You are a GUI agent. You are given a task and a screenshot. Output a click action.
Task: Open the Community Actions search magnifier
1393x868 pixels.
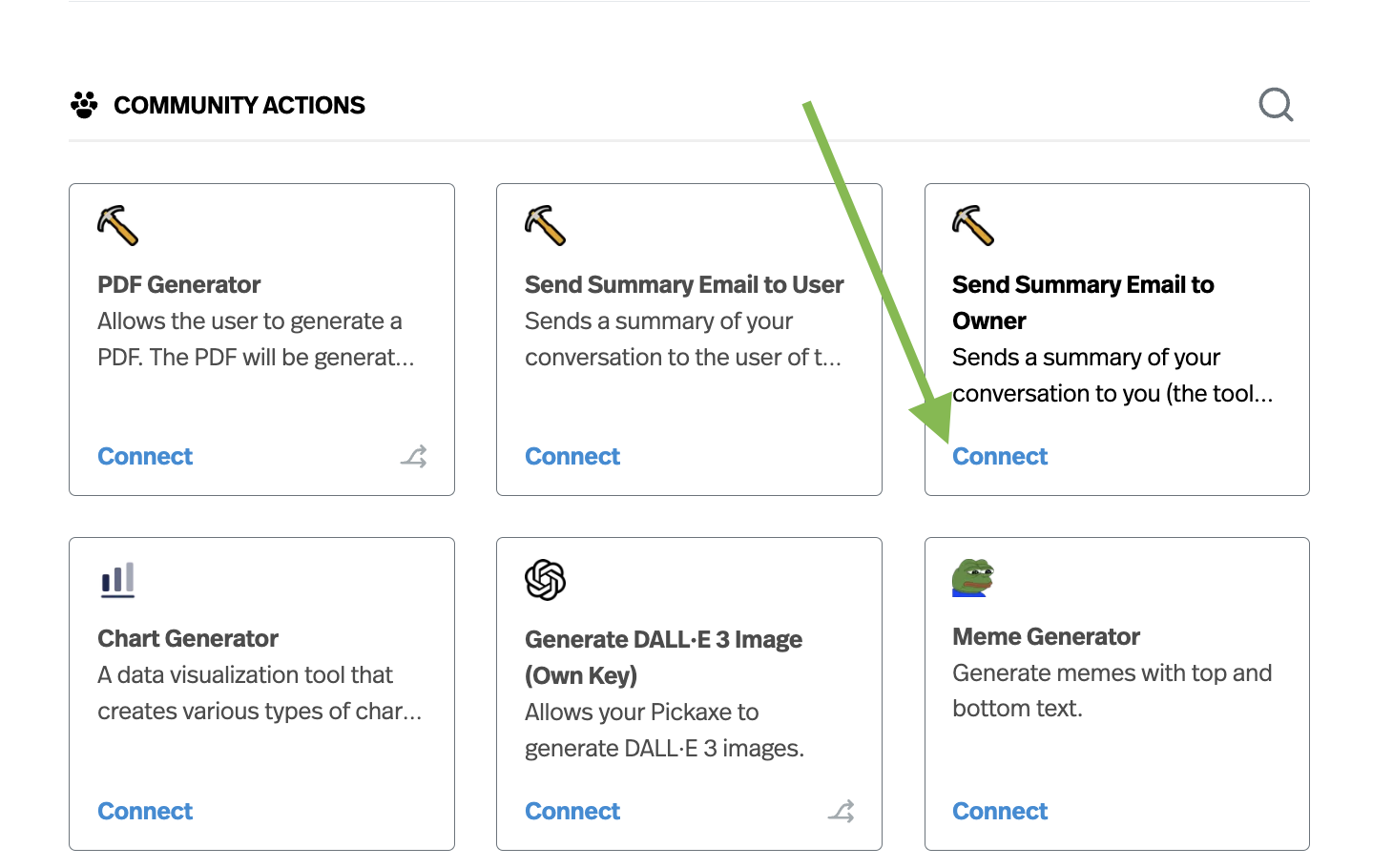[1276, 105]
